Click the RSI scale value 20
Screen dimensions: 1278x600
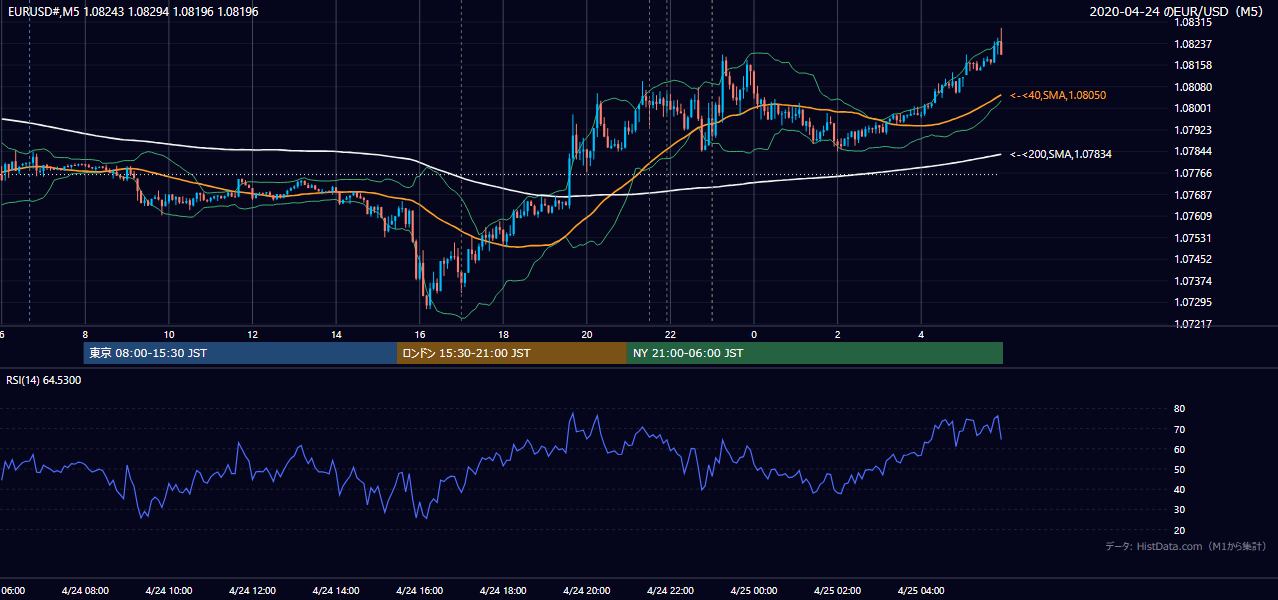pyautogui.click(x=1180, y=530)
